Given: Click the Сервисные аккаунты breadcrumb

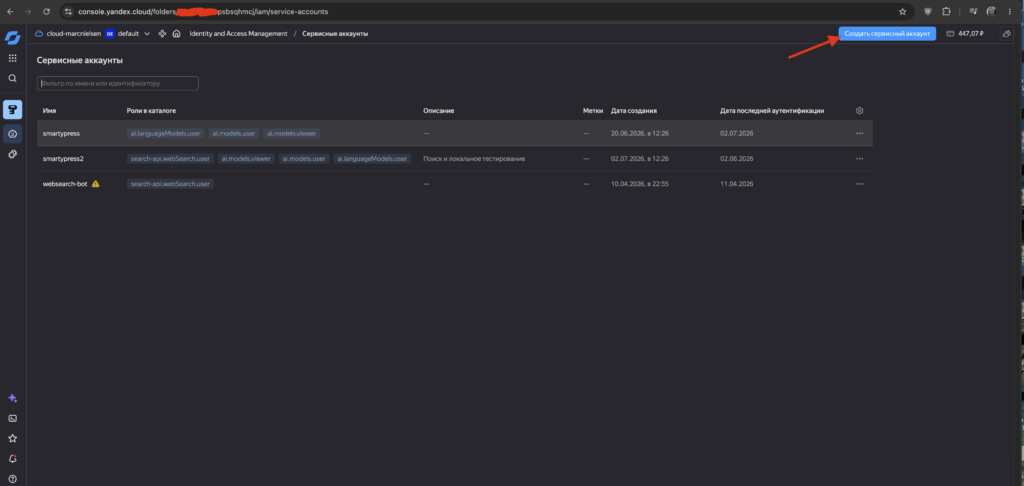Looking at the screenshot, I should click(x=335, y=33).
